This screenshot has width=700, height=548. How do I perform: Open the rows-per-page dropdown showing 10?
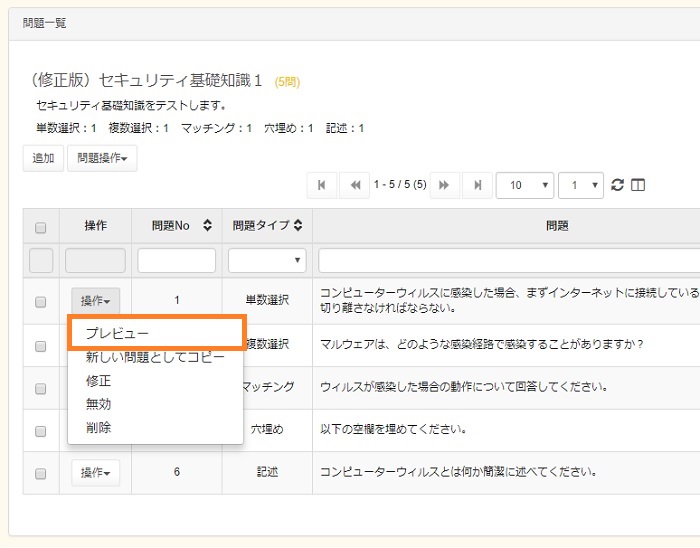(x=525, y=185)
